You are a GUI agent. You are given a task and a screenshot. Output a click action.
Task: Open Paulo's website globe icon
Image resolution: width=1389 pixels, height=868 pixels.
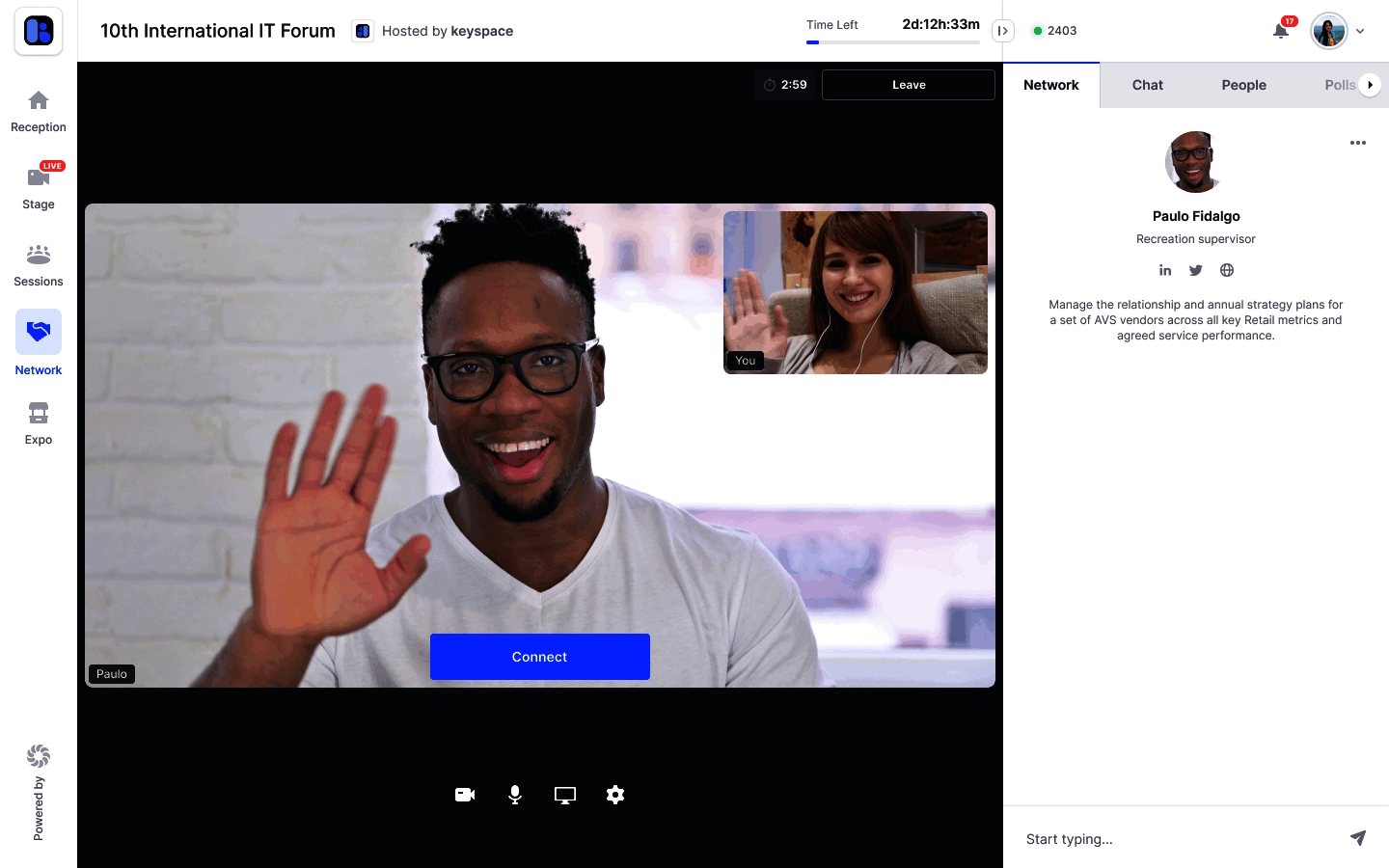1227,270
